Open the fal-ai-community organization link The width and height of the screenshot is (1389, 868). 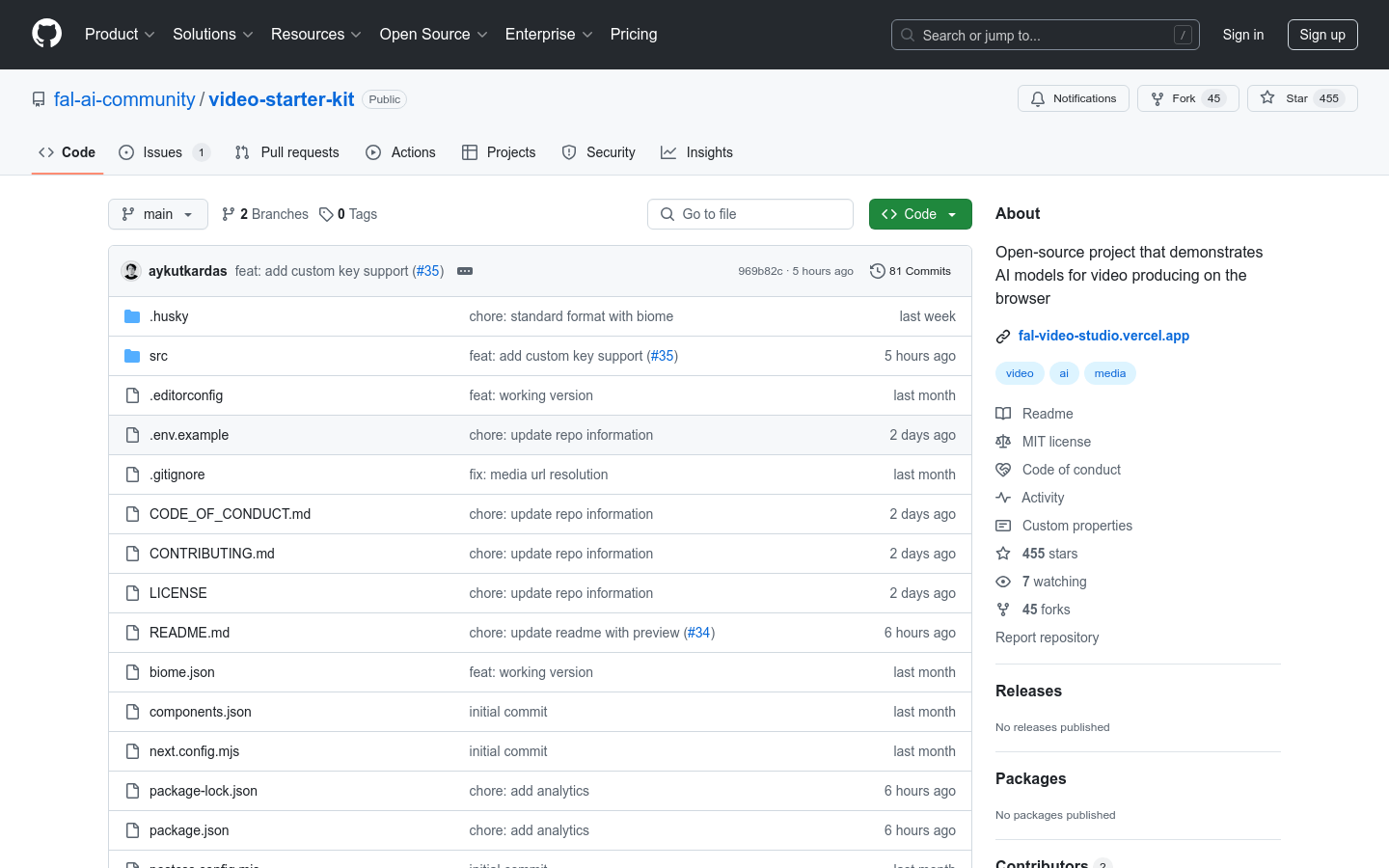pyautogui.click(x=124, y=99)
